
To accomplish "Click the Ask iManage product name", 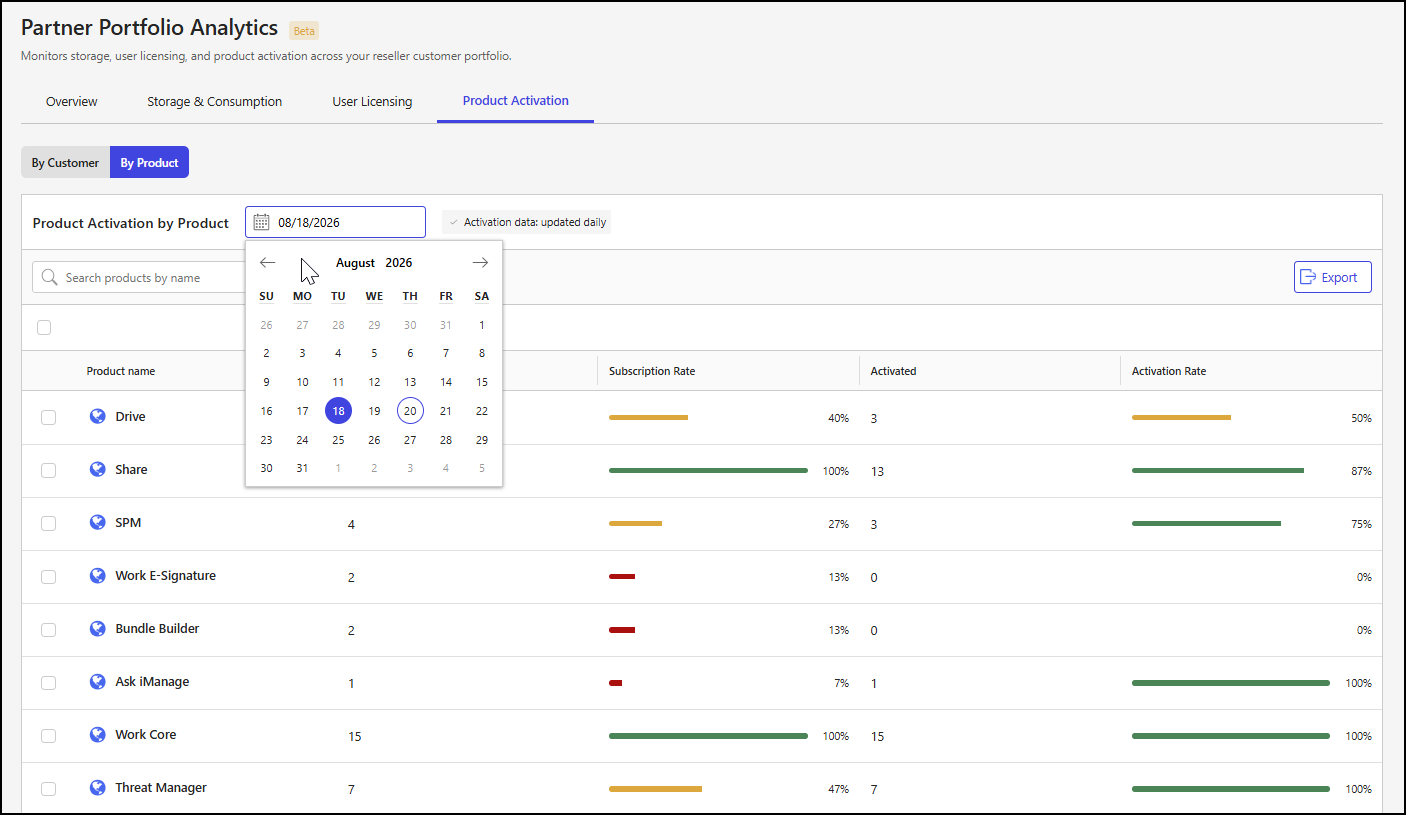I will (152, 682).
